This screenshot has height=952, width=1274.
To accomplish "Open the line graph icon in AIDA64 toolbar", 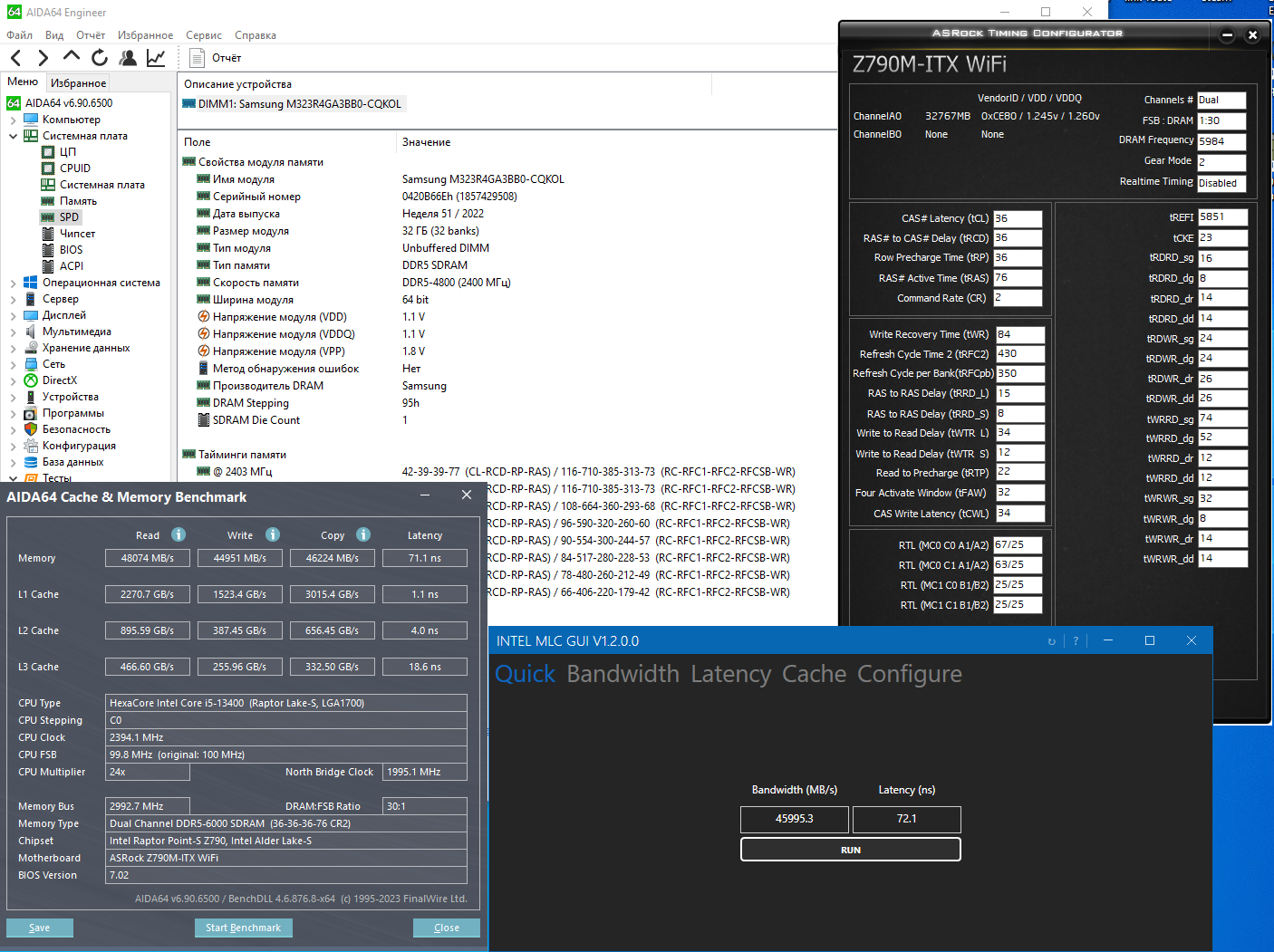I will tap(156, 58).
